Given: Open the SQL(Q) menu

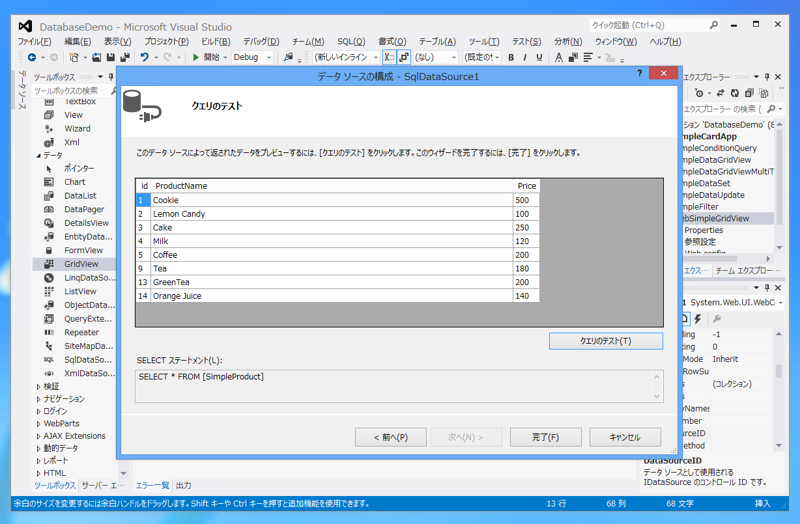Looking at the screenshot, I should tap(351, 42).
